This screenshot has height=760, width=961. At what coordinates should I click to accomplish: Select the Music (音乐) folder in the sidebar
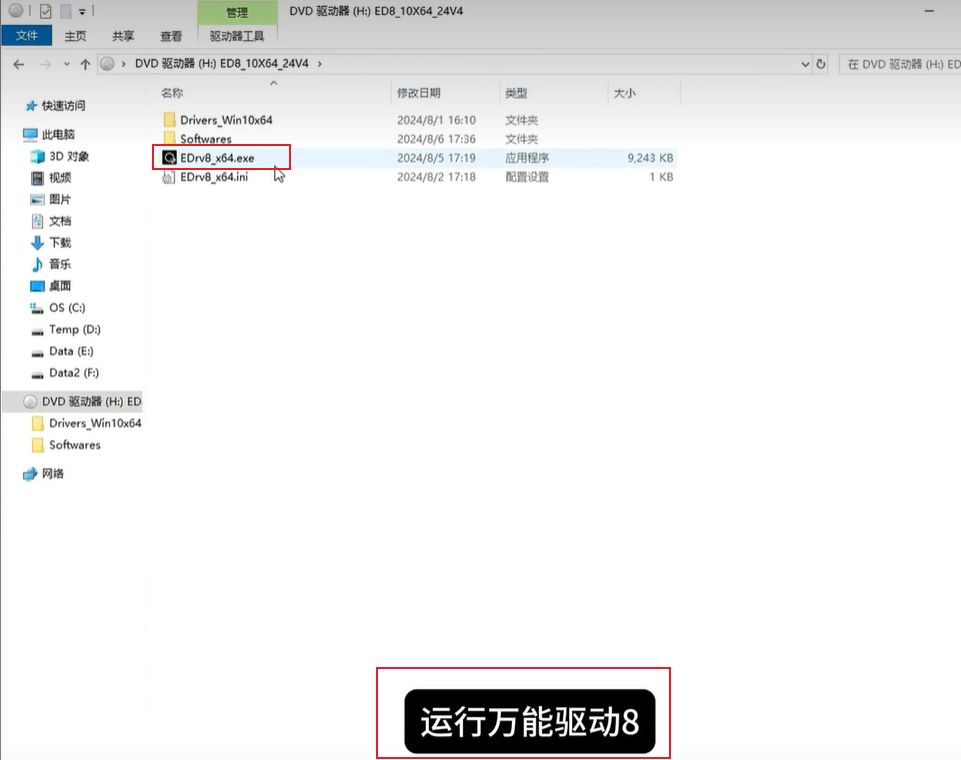coord(60,265)
